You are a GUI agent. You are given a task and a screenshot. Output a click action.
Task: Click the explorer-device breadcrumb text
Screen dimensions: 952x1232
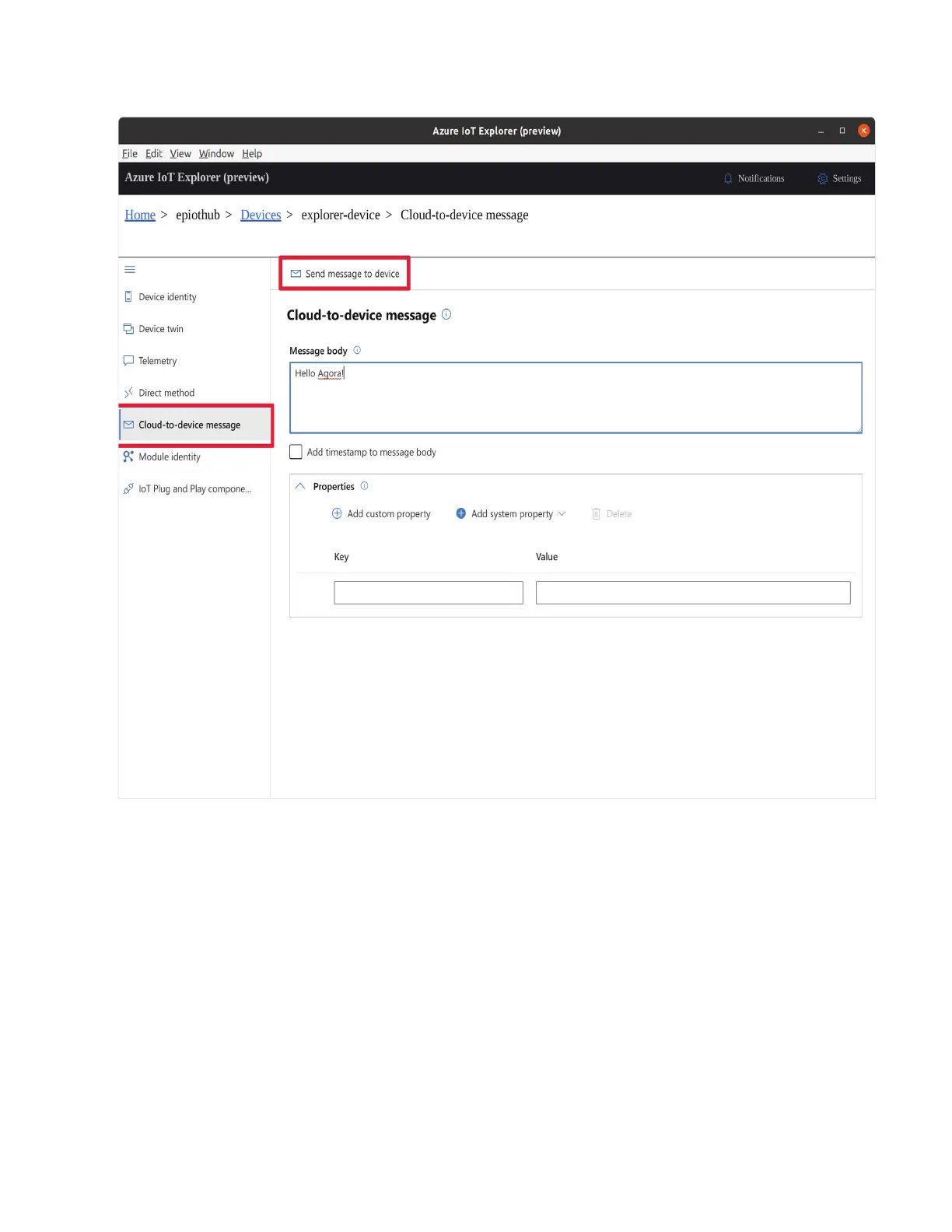(x=341, y=215)
